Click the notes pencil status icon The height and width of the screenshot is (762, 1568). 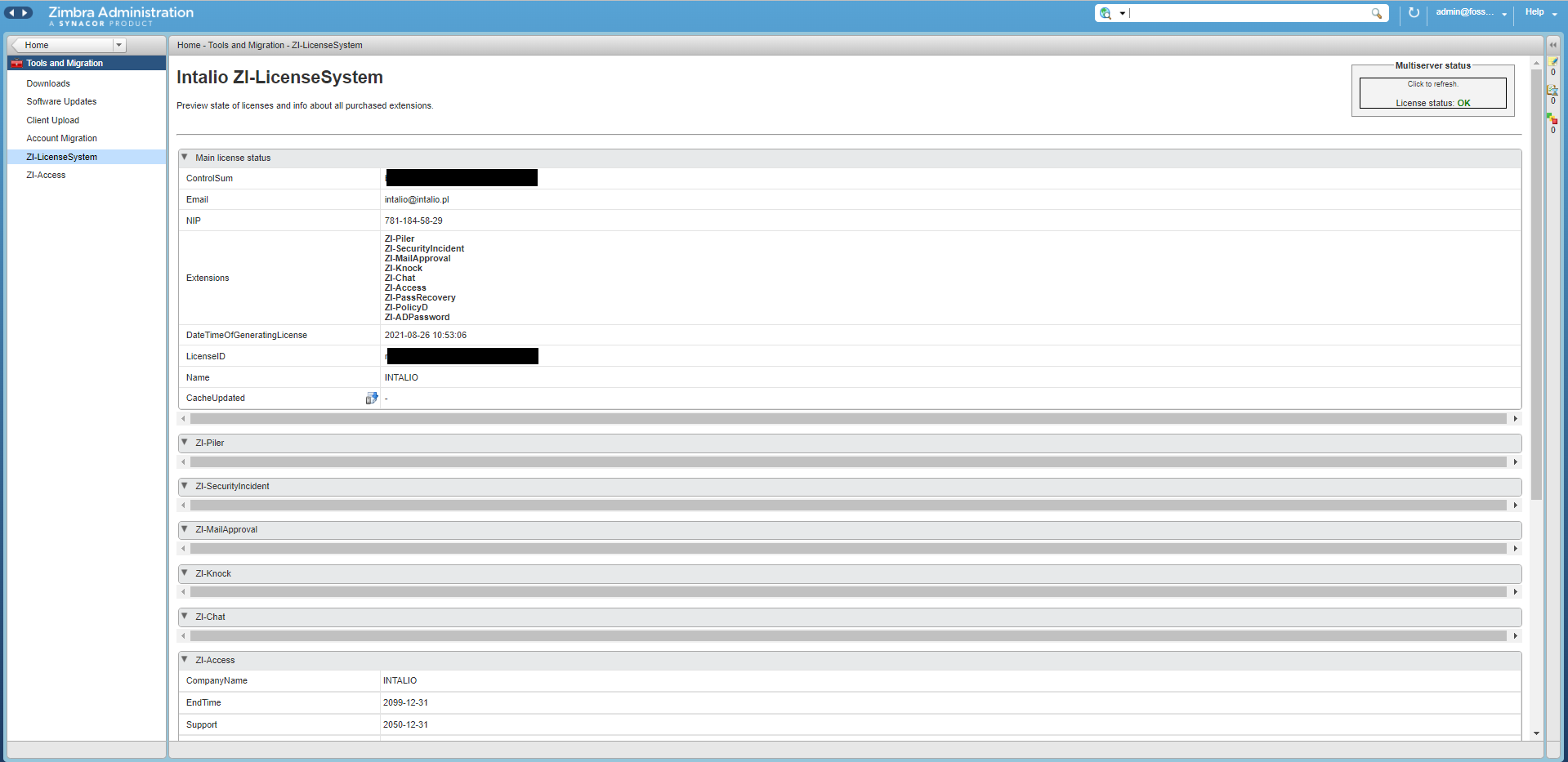click(x=1553, y=62)
